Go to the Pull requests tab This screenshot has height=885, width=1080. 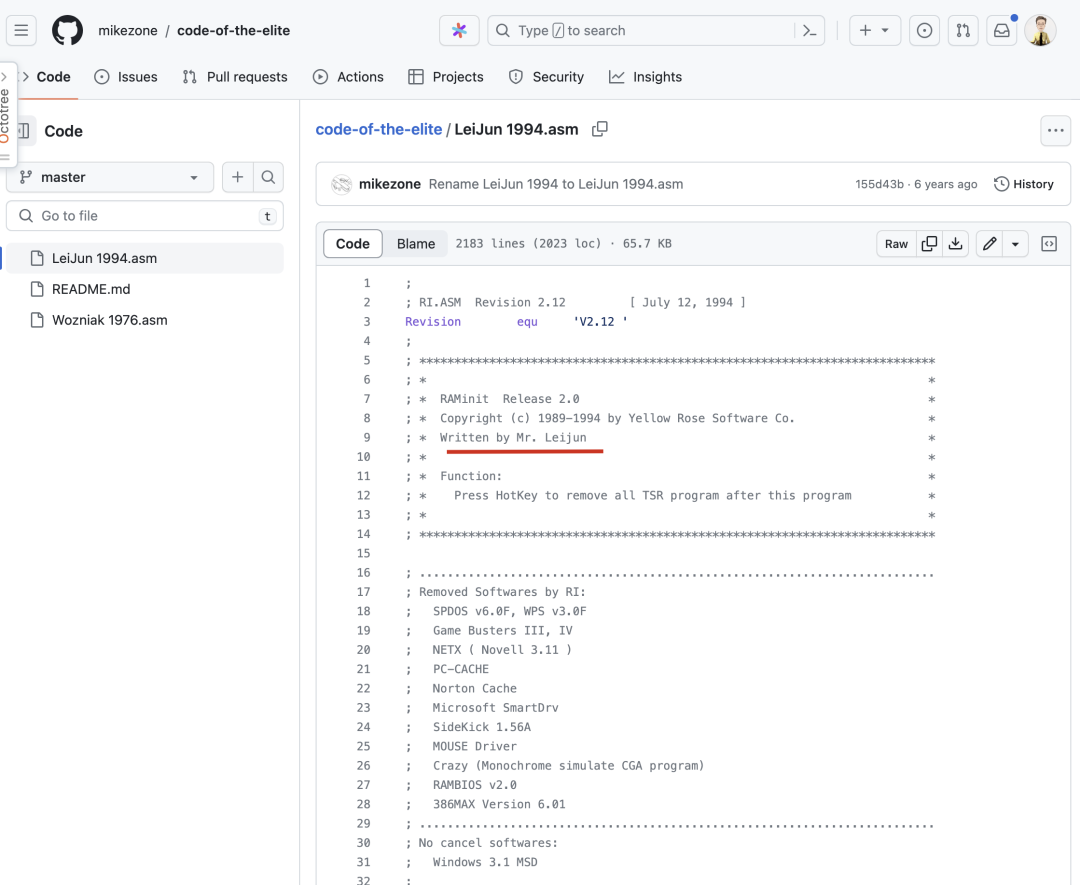235,77
